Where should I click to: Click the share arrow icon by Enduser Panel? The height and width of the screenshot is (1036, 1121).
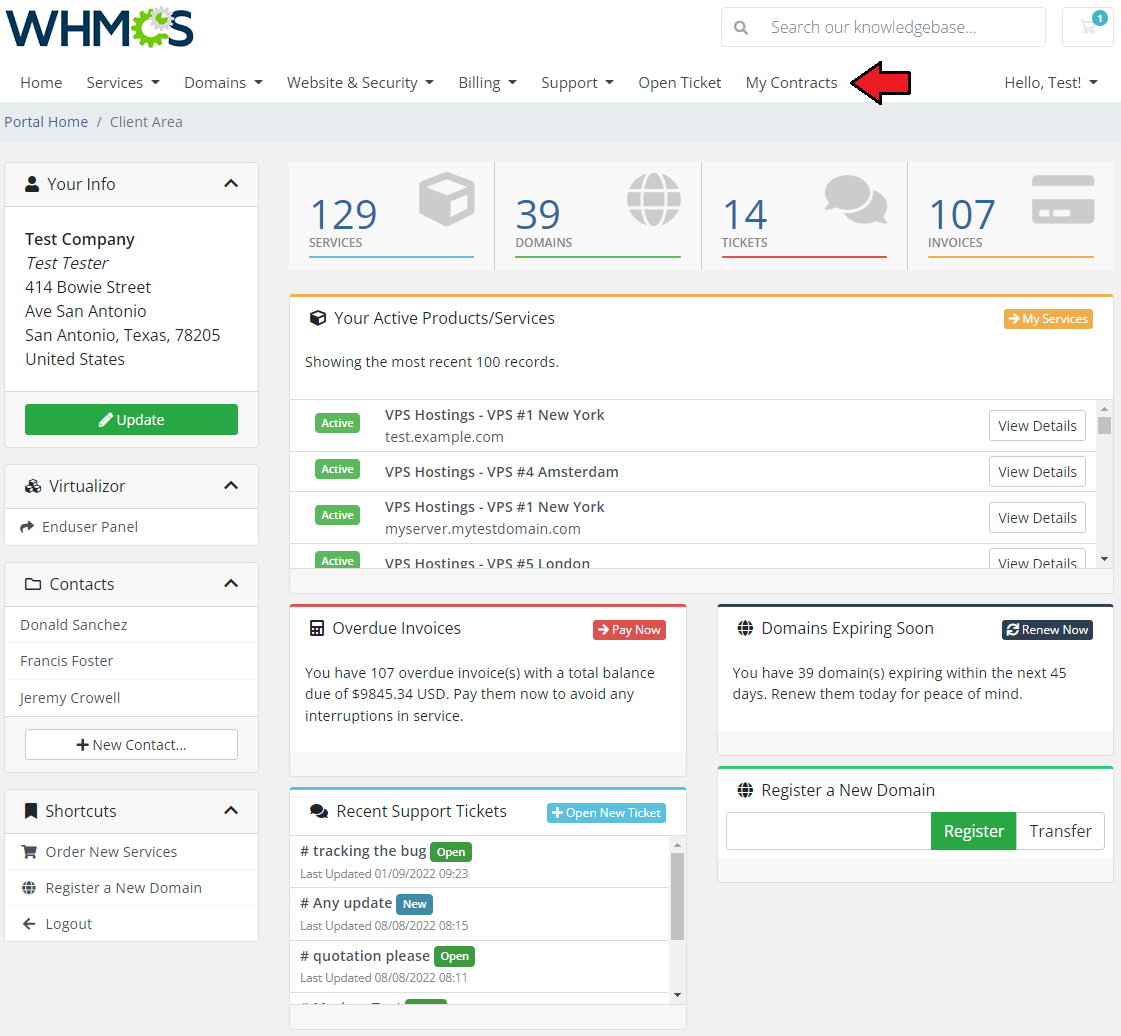pyautogui.click(x=27, y=527)
